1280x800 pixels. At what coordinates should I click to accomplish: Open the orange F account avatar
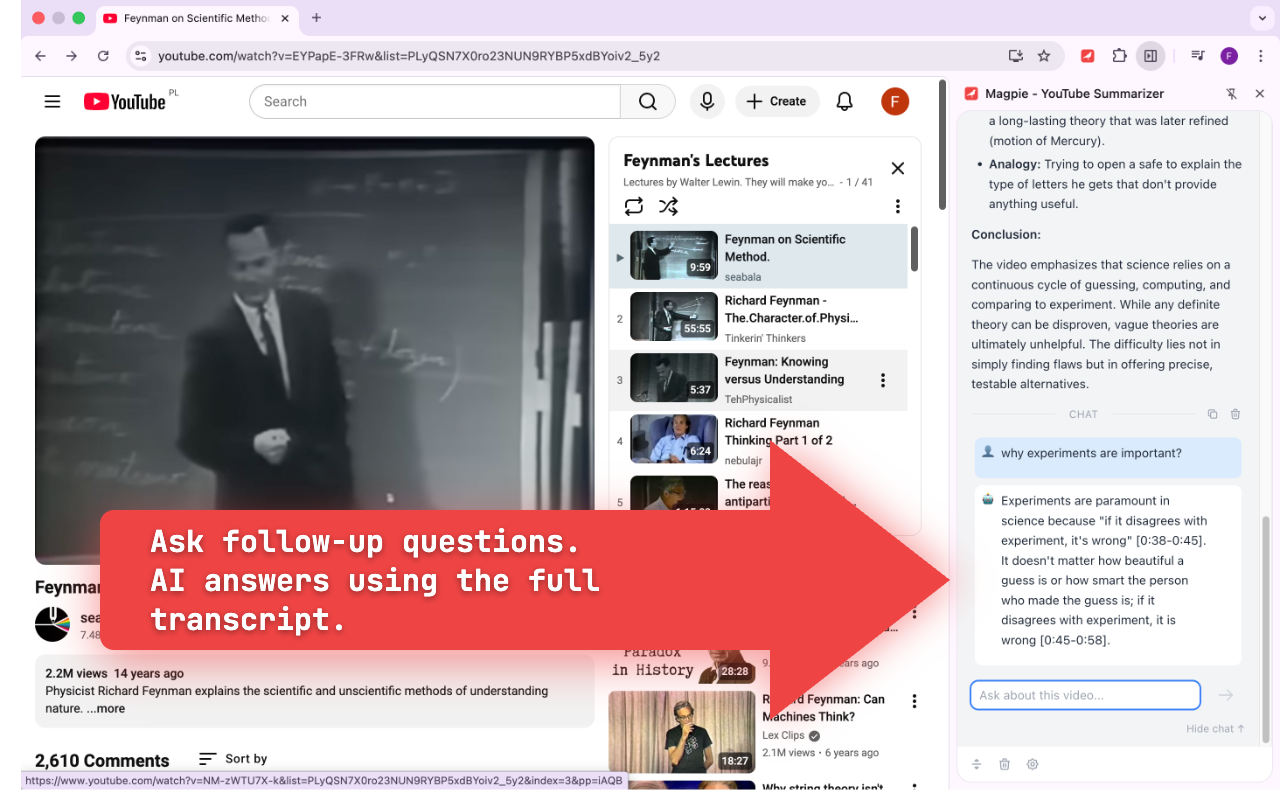pyautogui.click(x=895, y=101)
